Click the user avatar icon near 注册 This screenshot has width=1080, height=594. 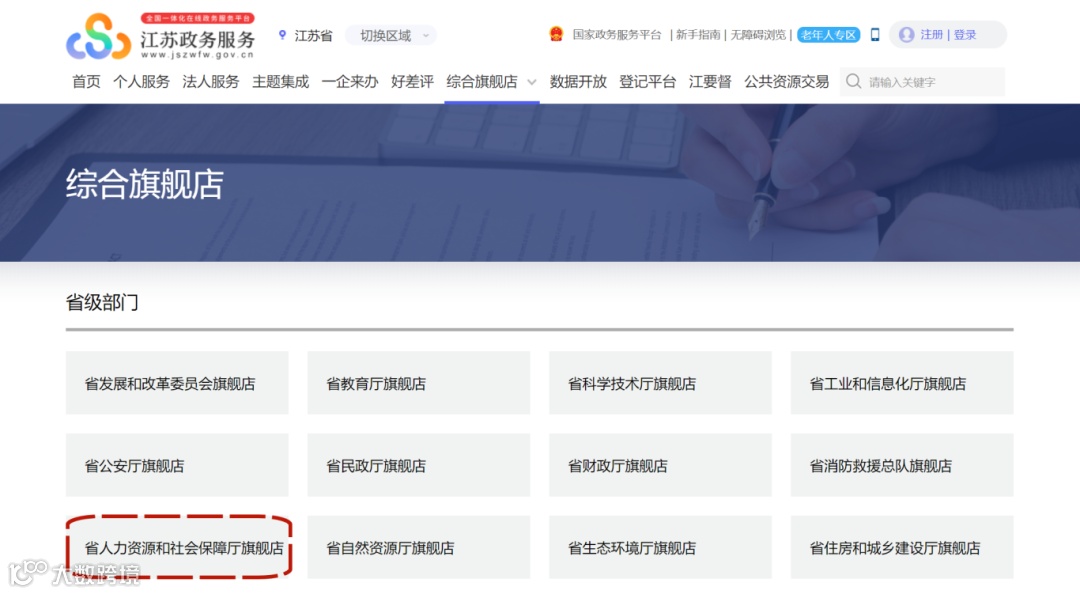[906, 35]
